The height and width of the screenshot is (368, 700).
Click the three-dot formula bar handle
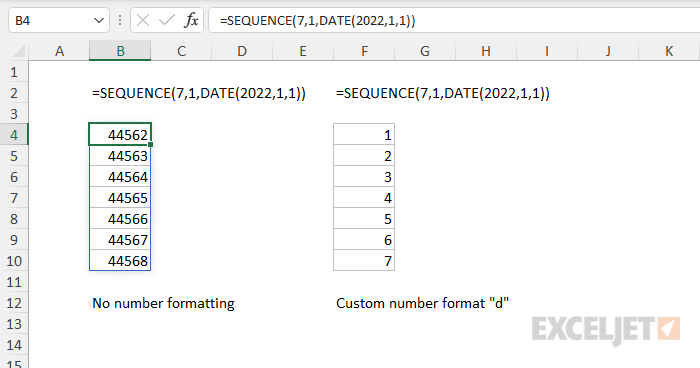[x=120, y=21]
